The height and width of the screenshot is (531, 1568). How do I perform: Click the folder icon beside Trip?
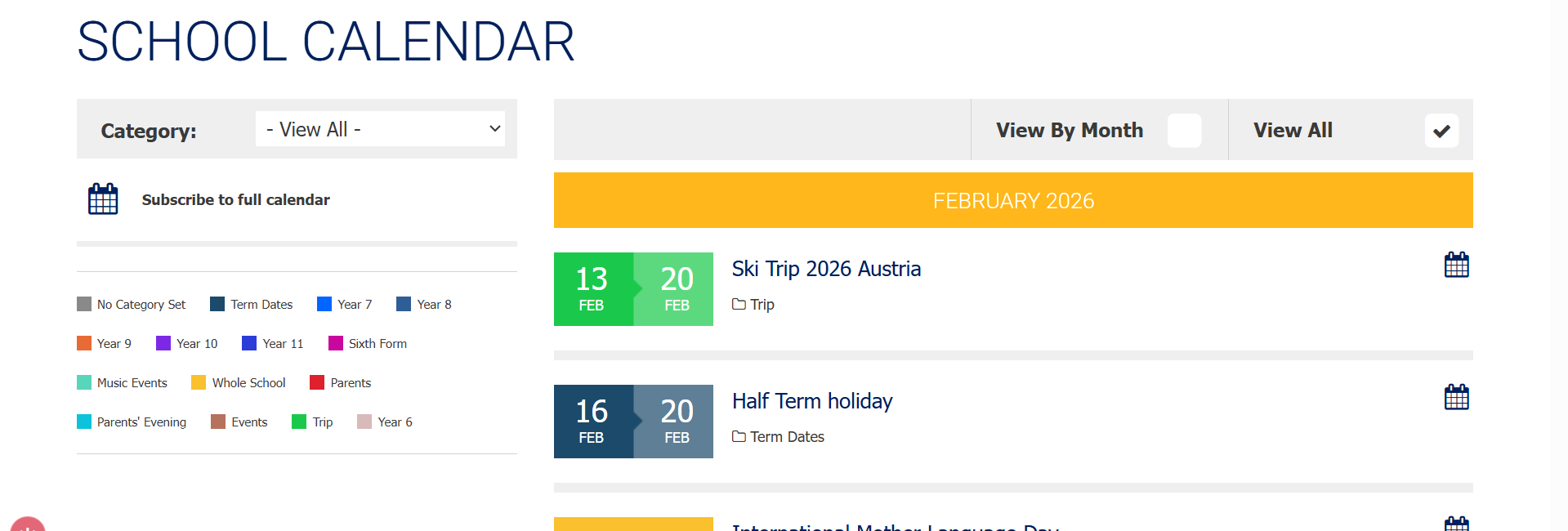[x=739, y=304]
